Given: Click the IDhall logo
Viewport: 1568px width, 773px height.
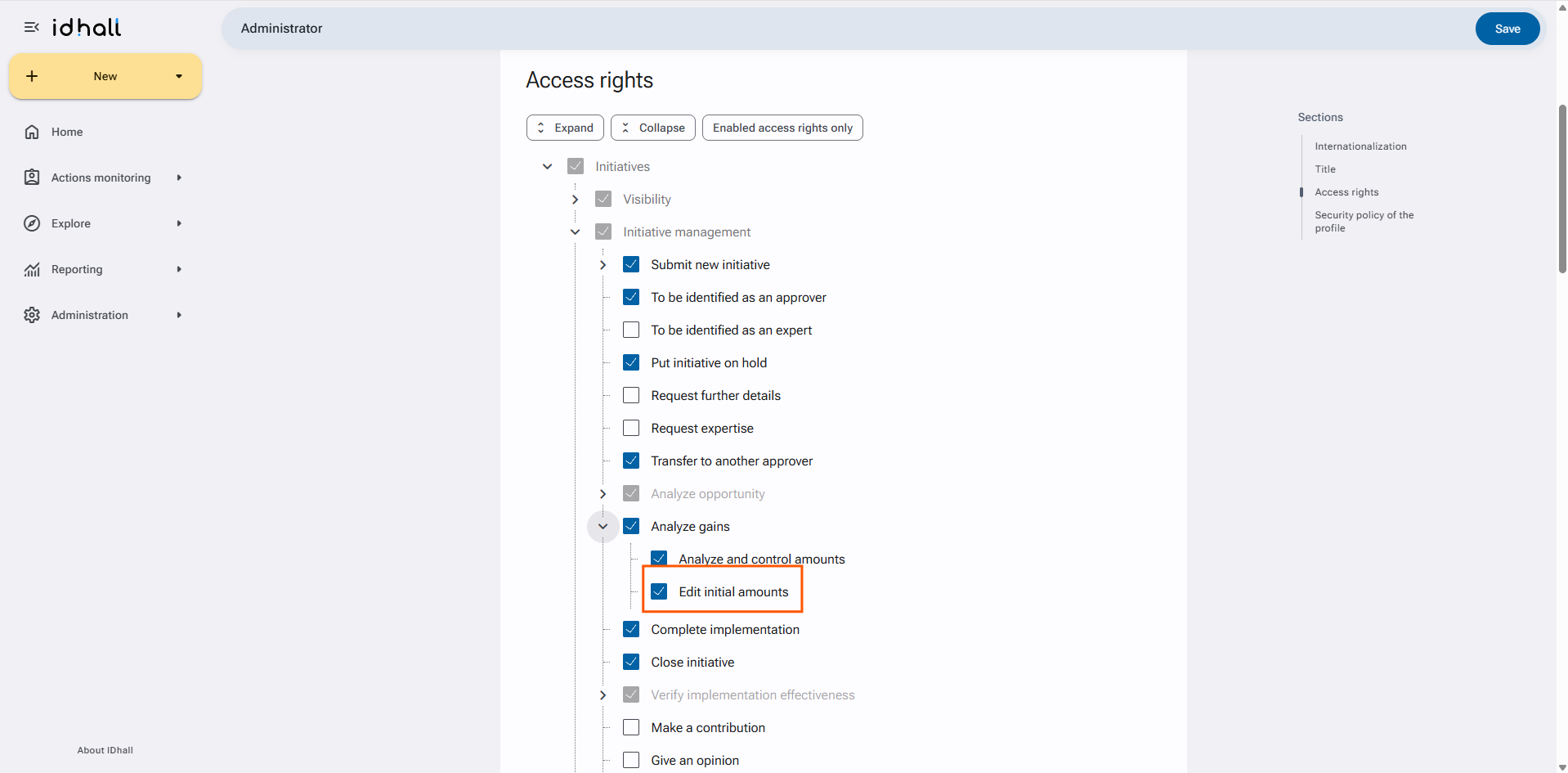Looking at the screenshot, I should coord(87,27).
